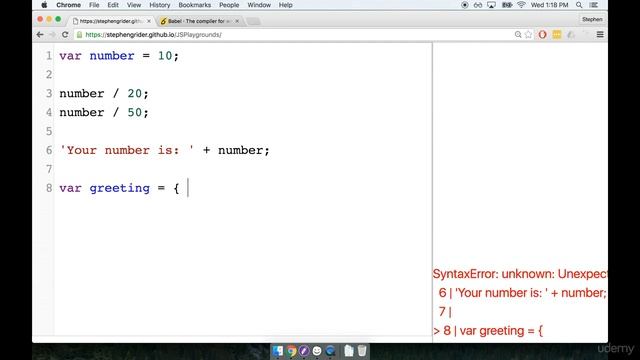Viewport: 640px width, 360px height.
Task: Switch to the stephengrider.github.io tab
Action: coord(111,21)
